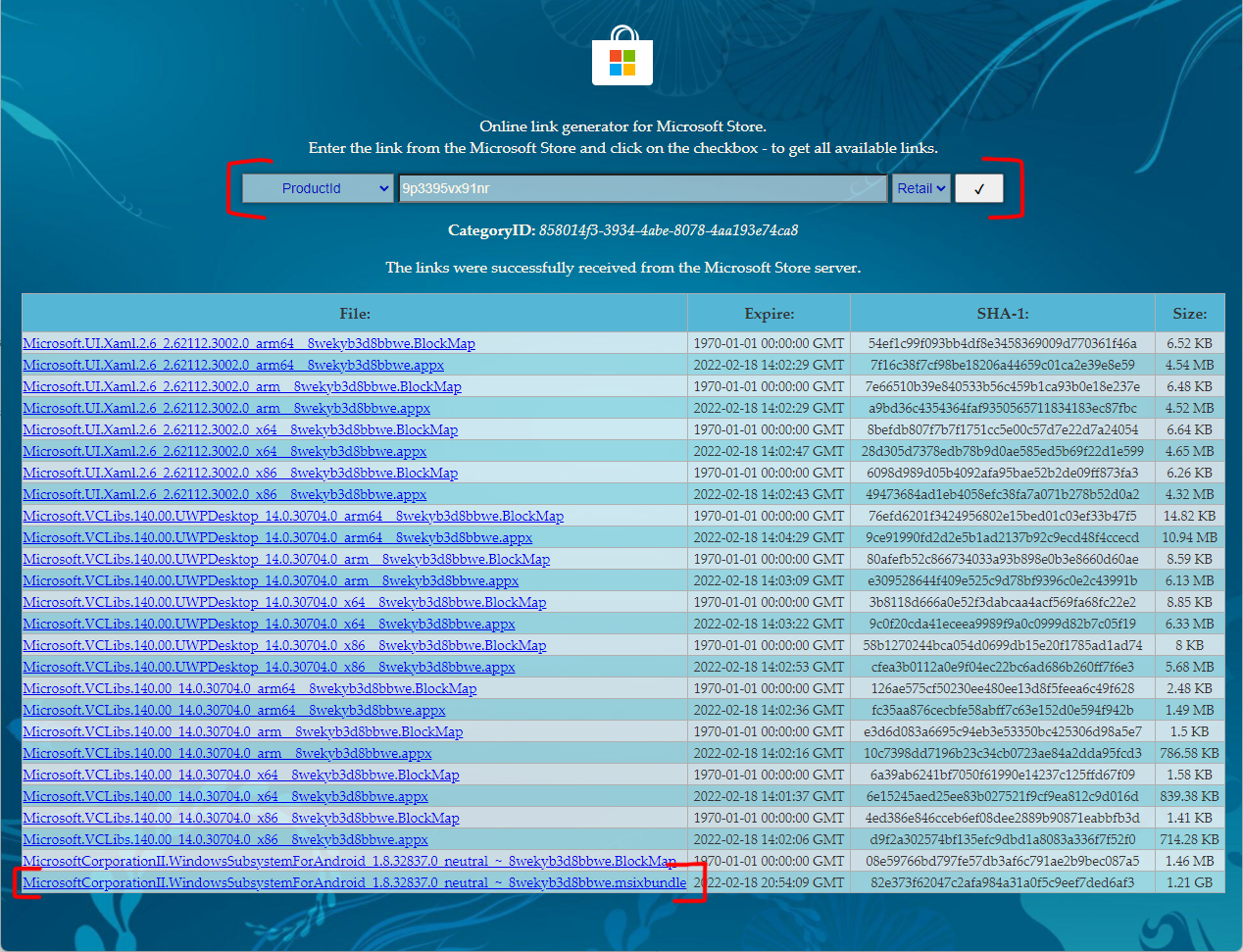Download VCLibs.140.00 x64 appx file

click(x=225, y=796)
